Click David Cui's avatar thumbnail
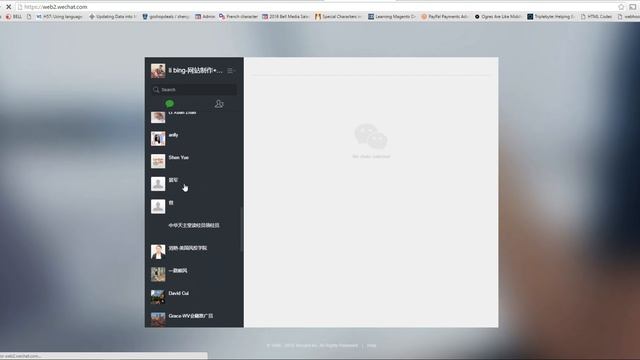Viewport: 640px width, 360px height. point(158,297)
